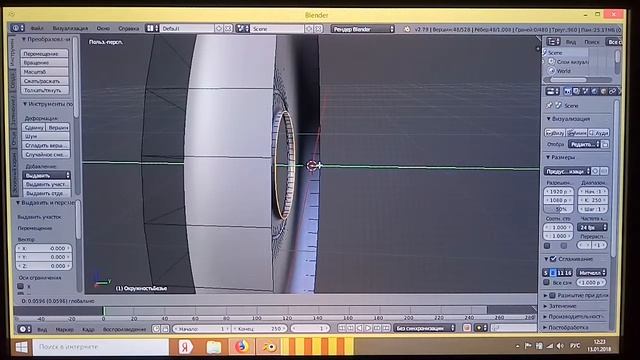
Task: Click the Толкать/тянуть button
Action: (45, 90)
